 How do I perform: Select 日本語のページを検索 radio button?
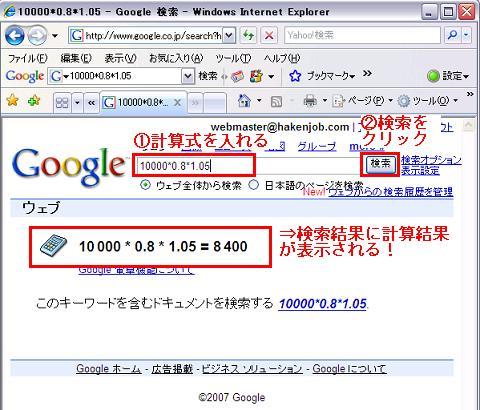click(254, 185)
